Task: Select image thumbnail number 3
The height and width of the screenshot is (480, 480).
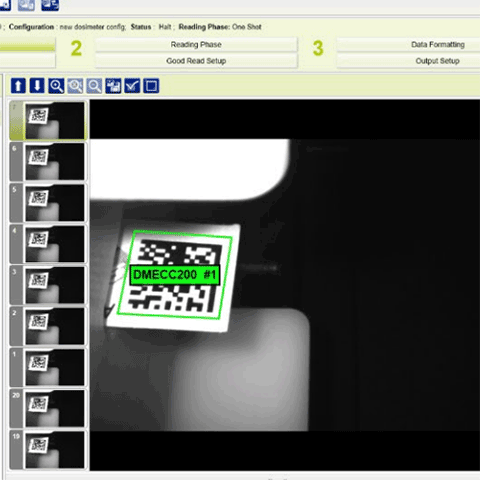Action: point(48,285)
